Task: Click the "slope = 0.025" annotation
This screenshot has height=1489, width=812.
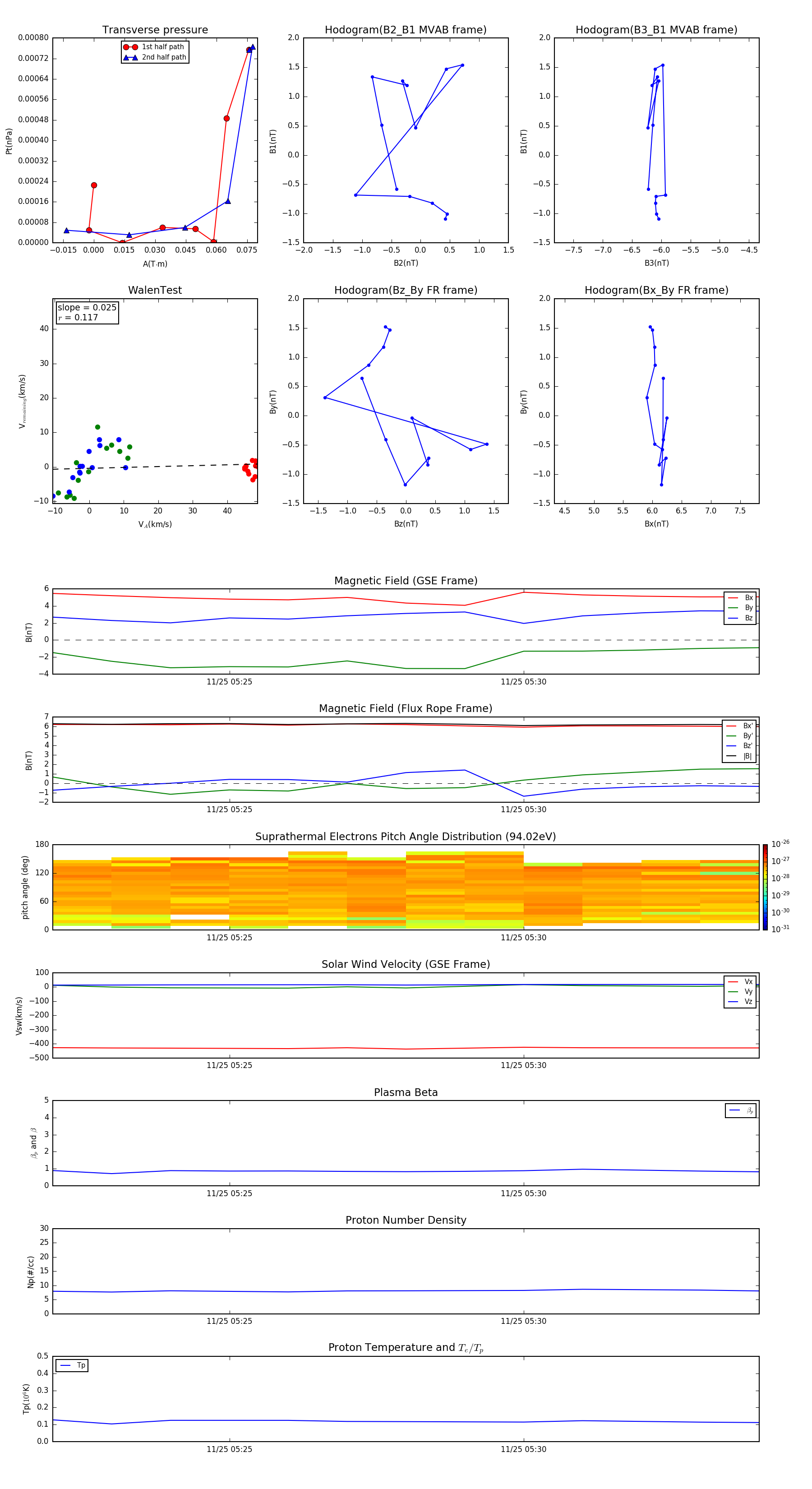Action: click(x=87, y=308)
